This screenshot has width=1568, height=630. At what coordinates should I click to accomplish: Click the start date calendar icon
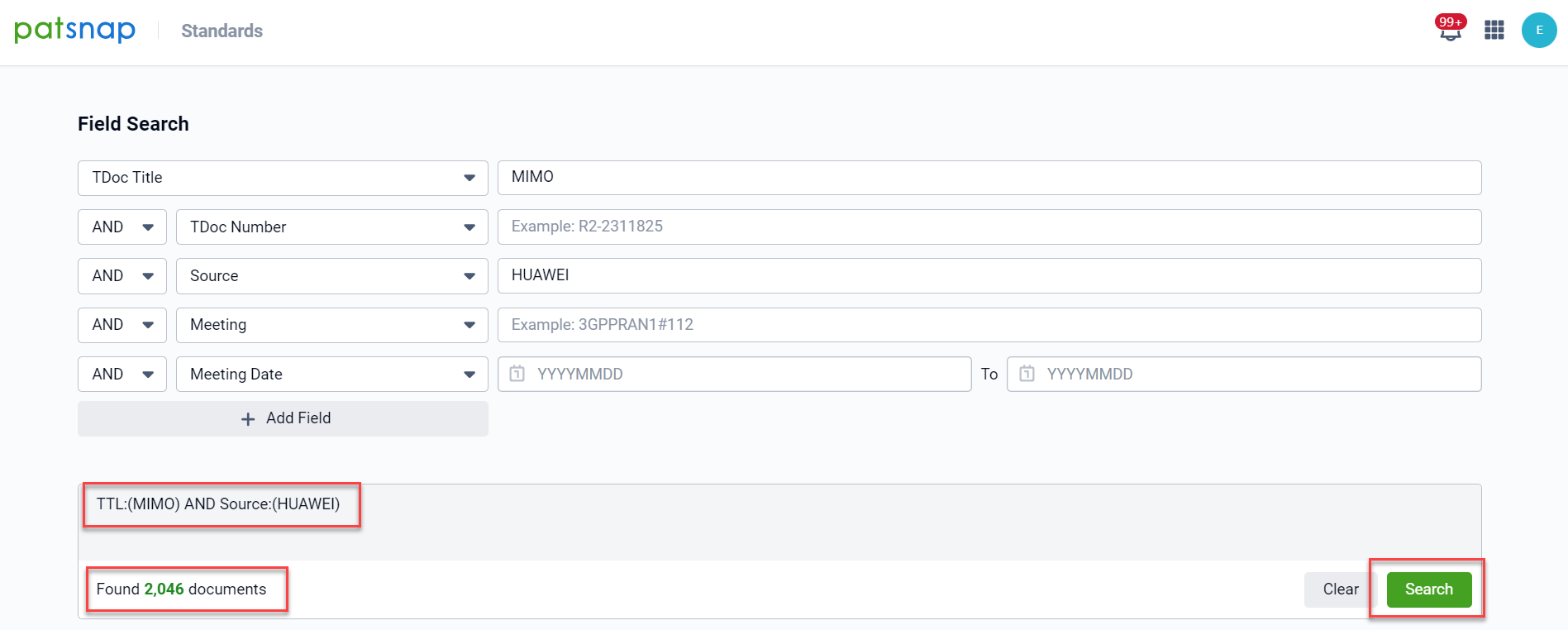point(517,374)
